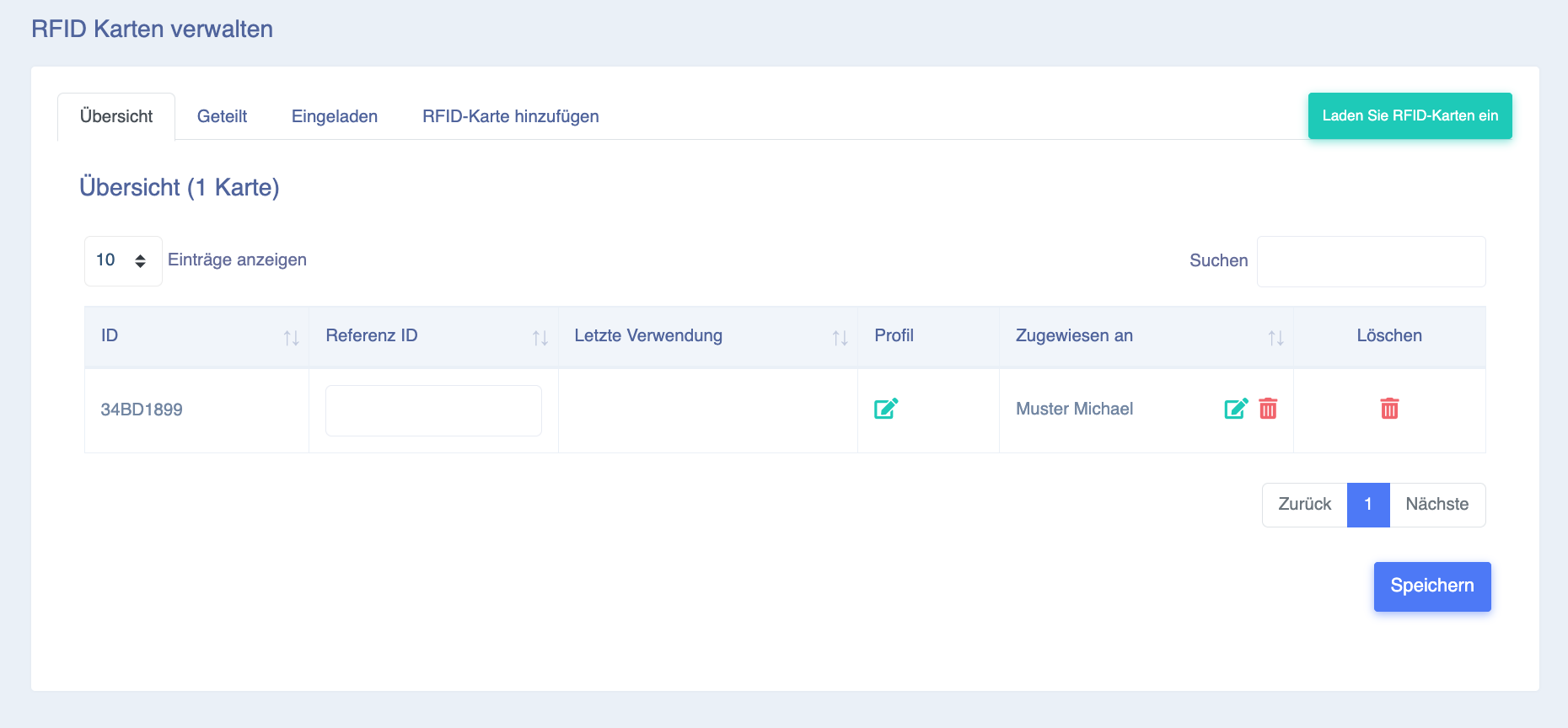Select the Übersicht tab
The image size is (1568, 728).
[x=116, y=116]
